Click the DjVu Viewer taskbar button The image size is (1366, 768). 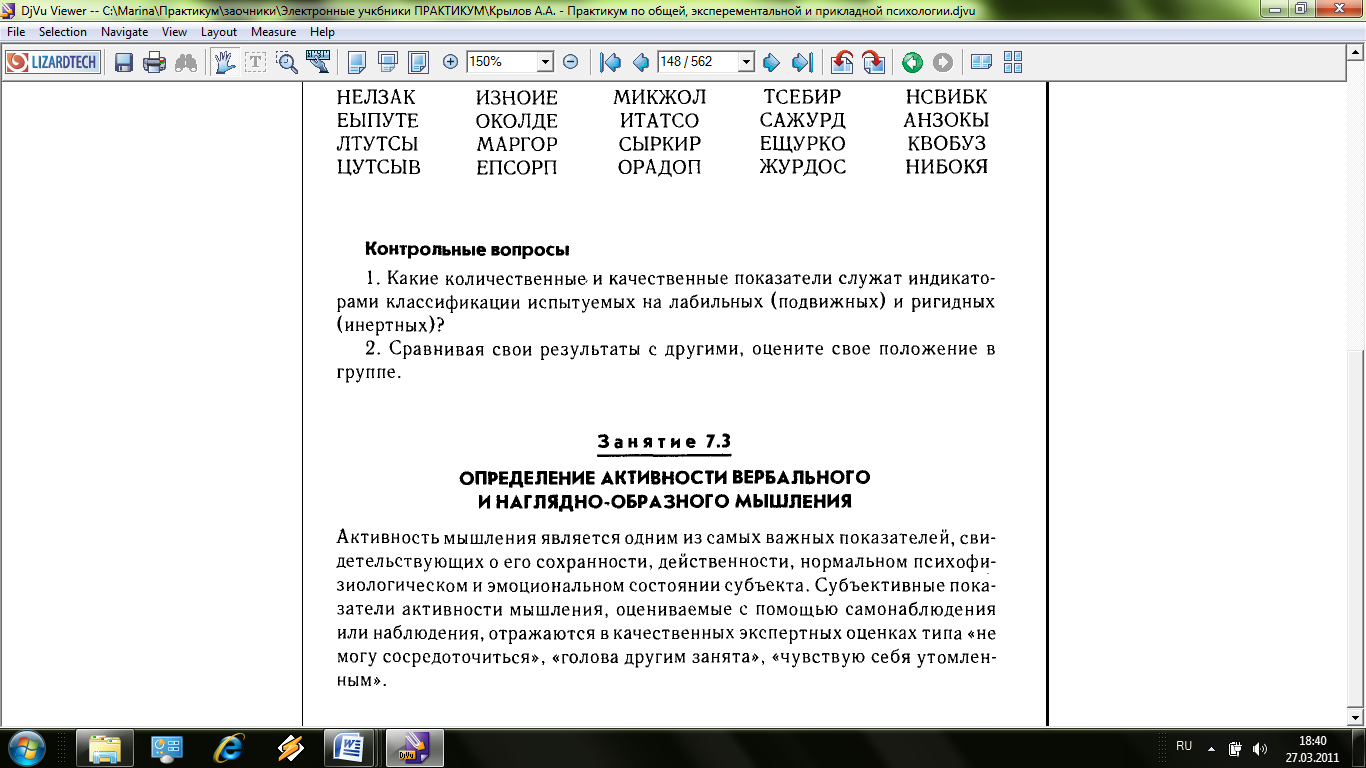(414, 748)
